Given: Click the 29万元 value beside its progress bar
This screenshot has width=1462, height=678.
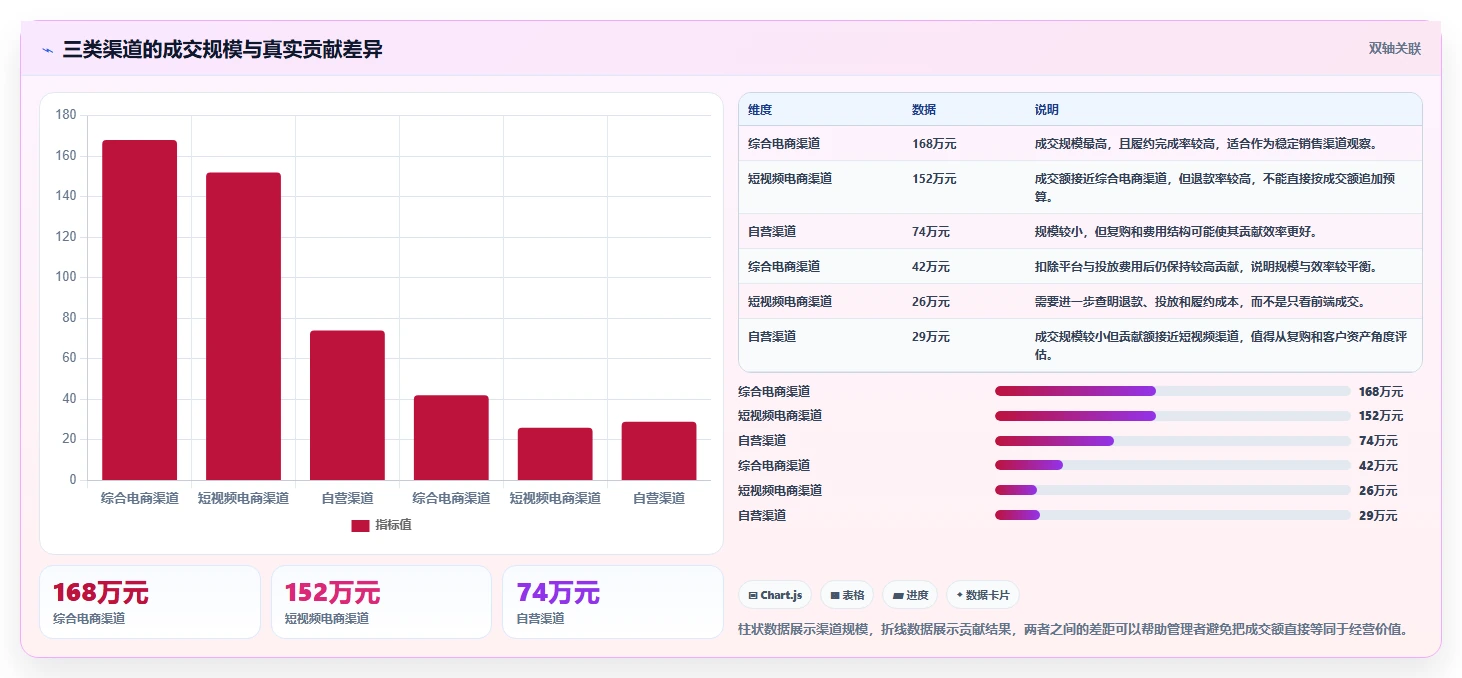Looking at the screenshot, I should [x=1378, y=516].
